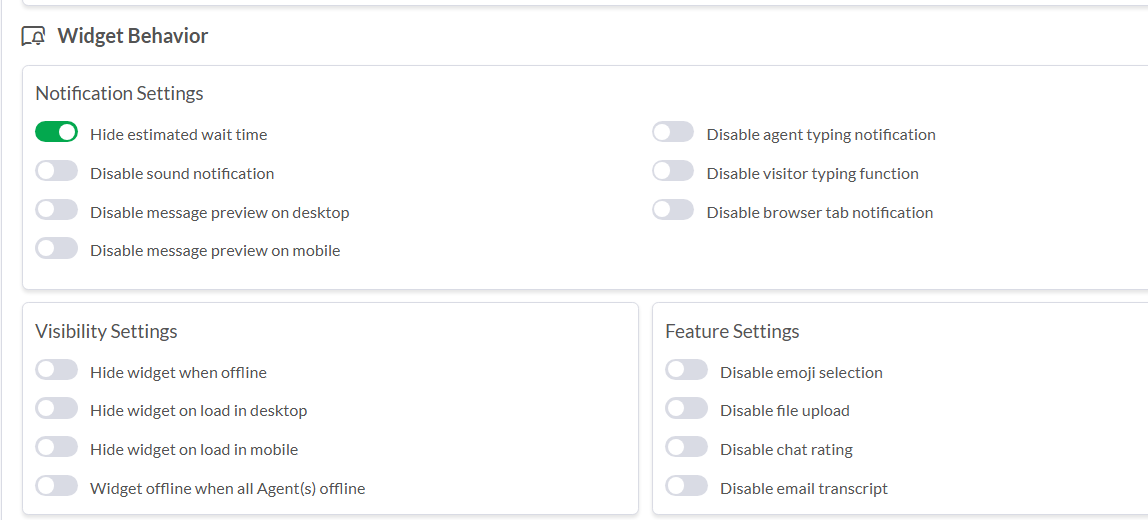The height and width of the screenshot is (520, 1148).
Task: Enable Disable chat rating switch
Action: point(686,448)
